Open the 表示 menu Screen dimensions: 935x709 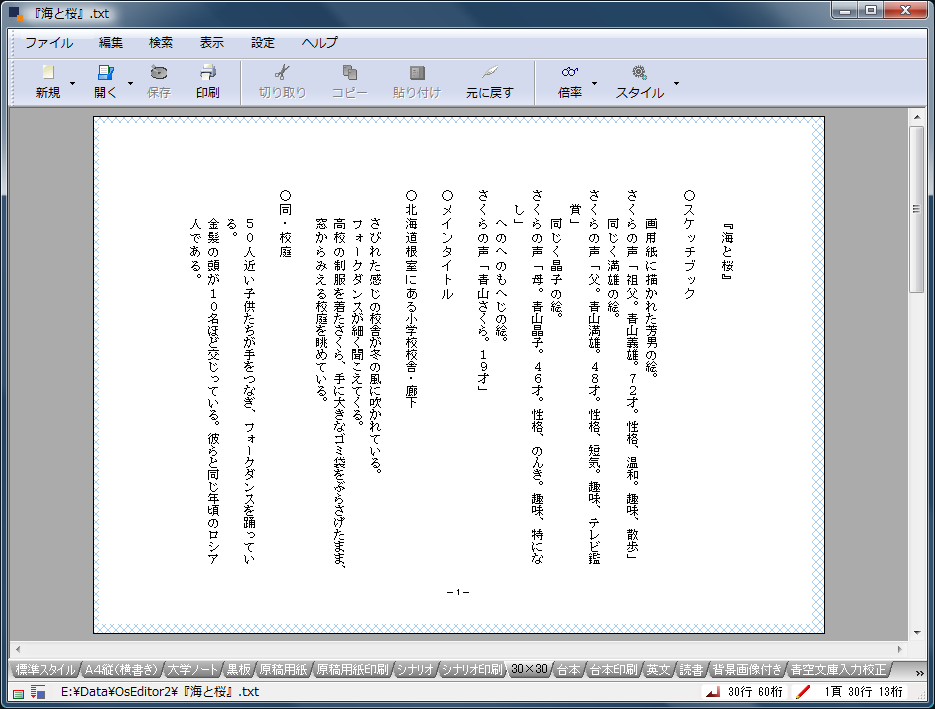pos(212,43)
